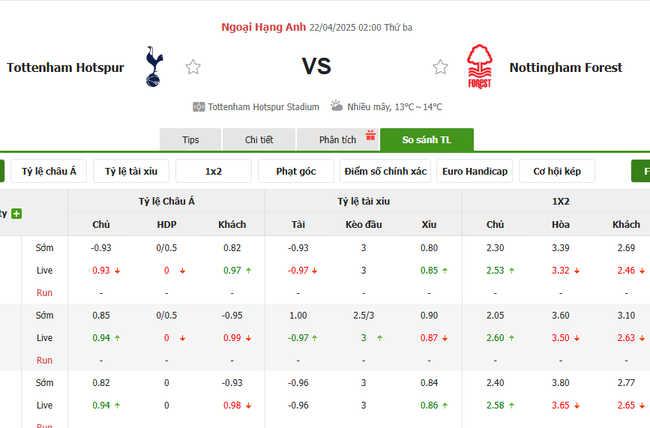Click the Nottingham Forest club crest

point(480,67)
